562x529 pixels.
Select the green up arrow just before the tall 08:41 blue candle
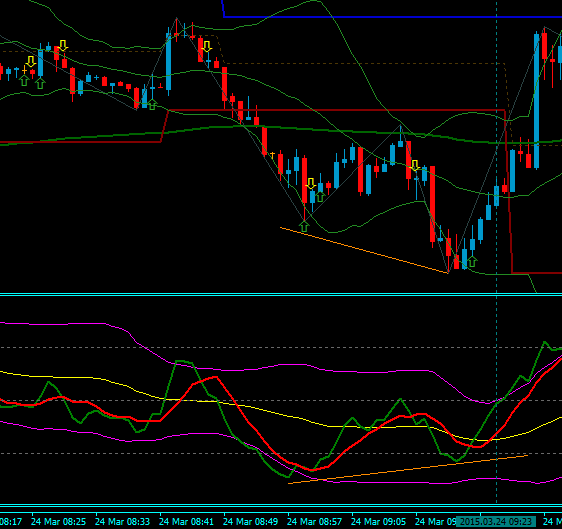click(x=152, y=104)
